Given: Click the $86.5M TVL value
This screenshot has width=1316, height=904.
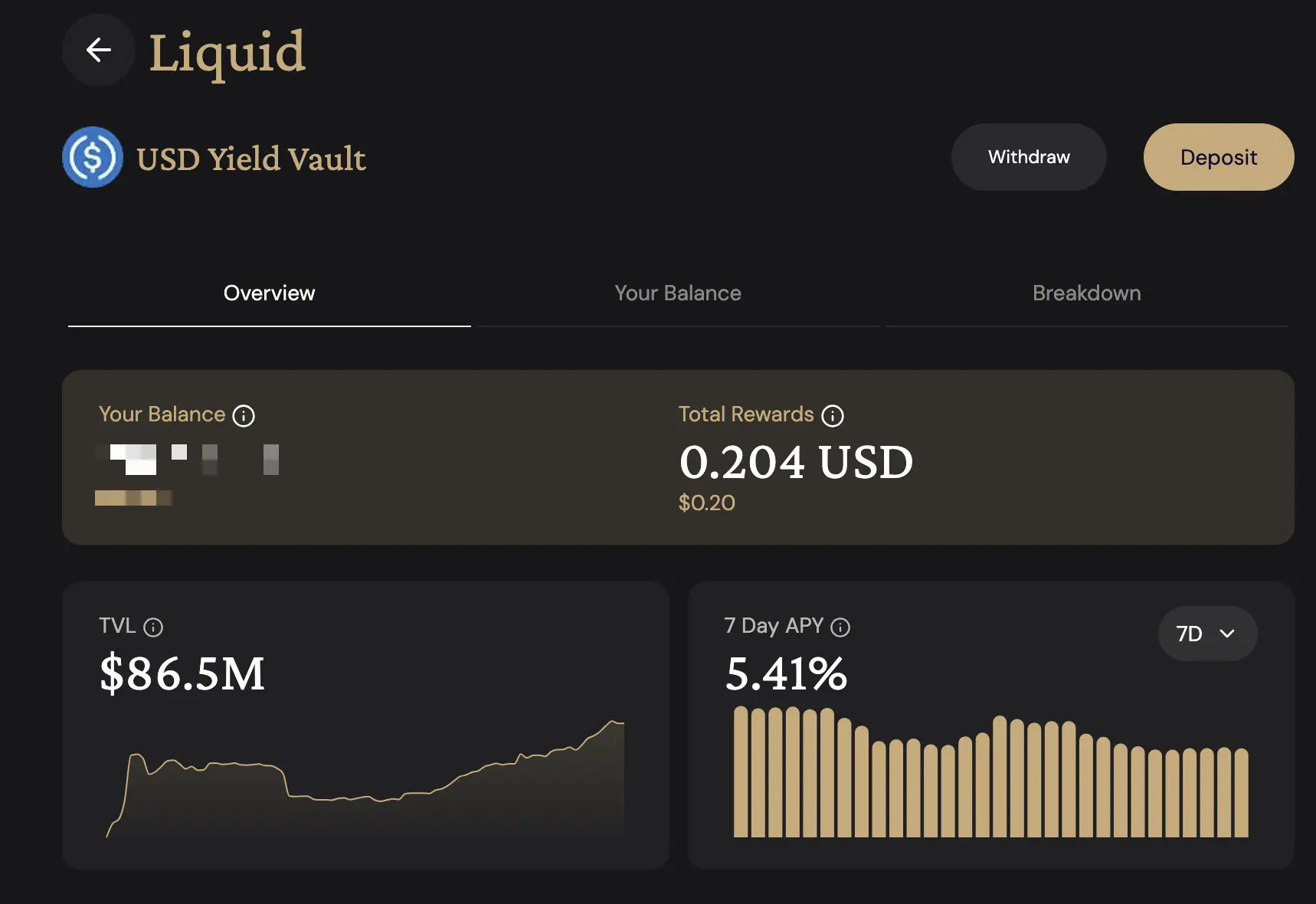Looking at the screenshot, I should click(182, 673).
